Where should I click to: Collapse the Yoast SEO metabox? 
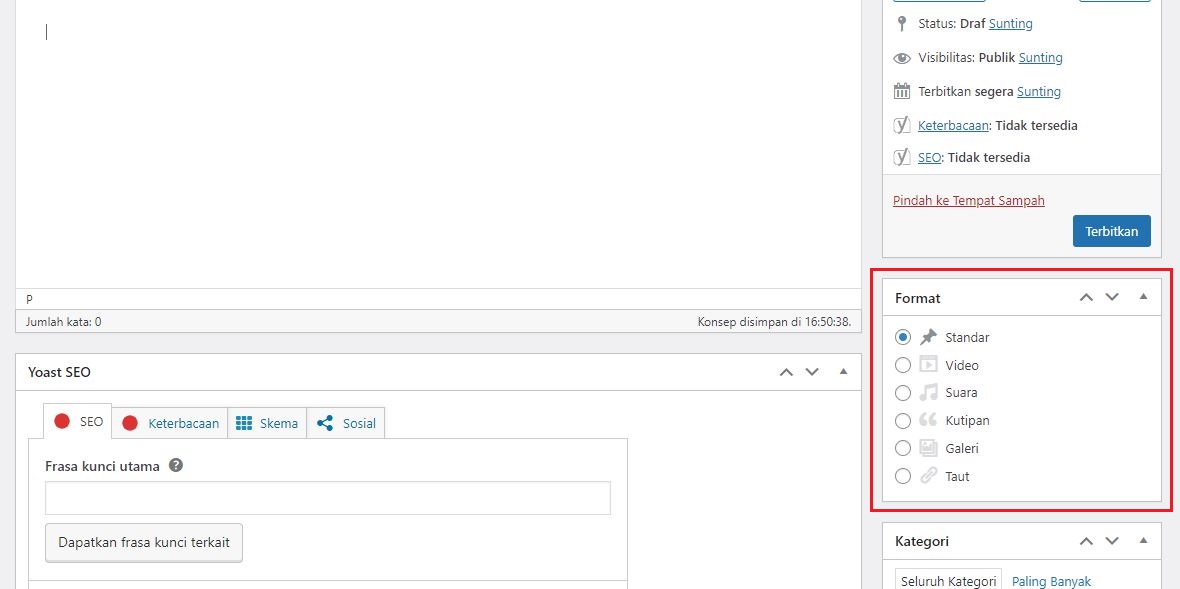click(843, 371)
